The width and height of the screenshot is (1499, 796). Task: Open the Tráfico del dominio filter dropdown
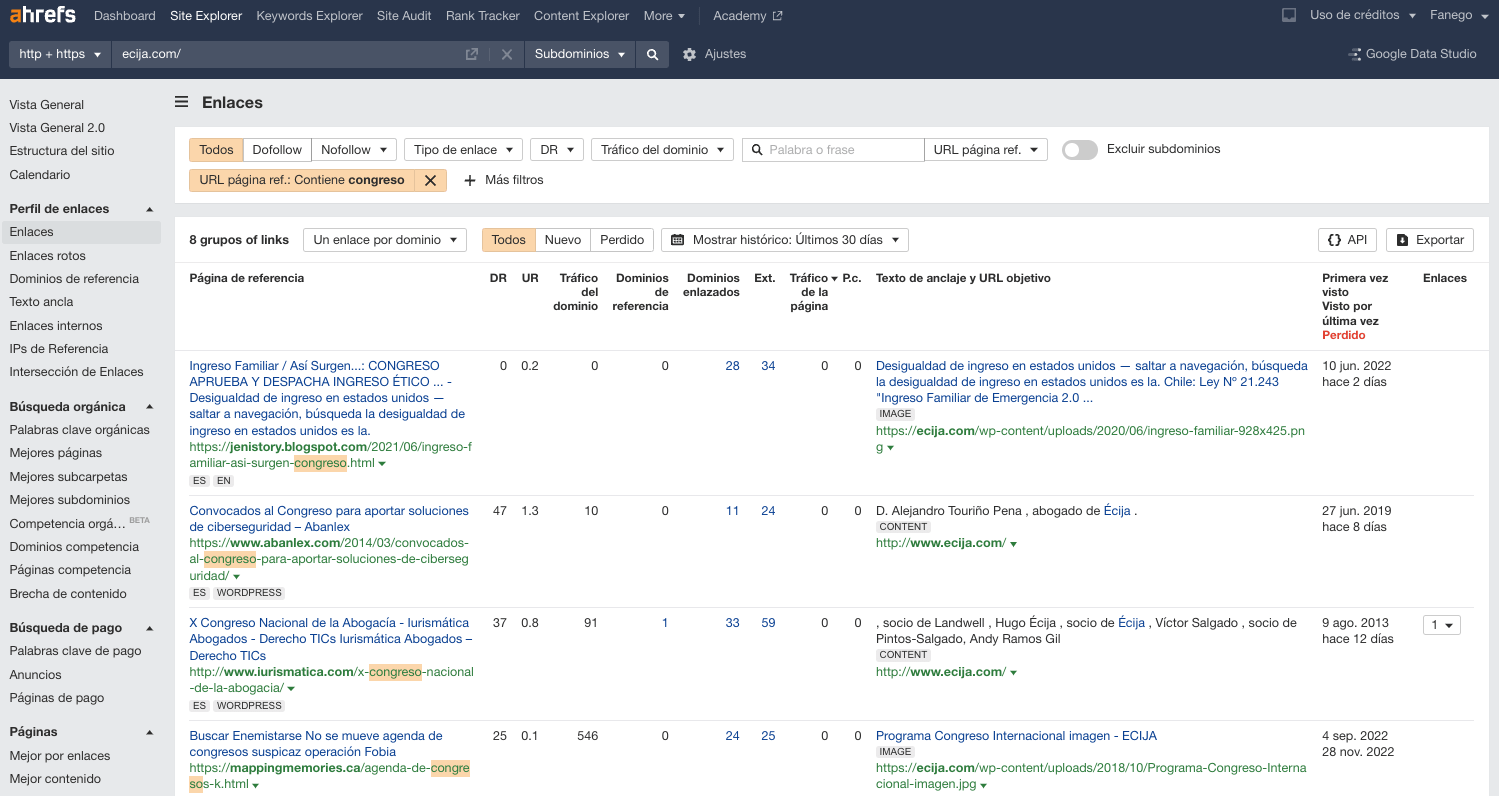(661, 149)
